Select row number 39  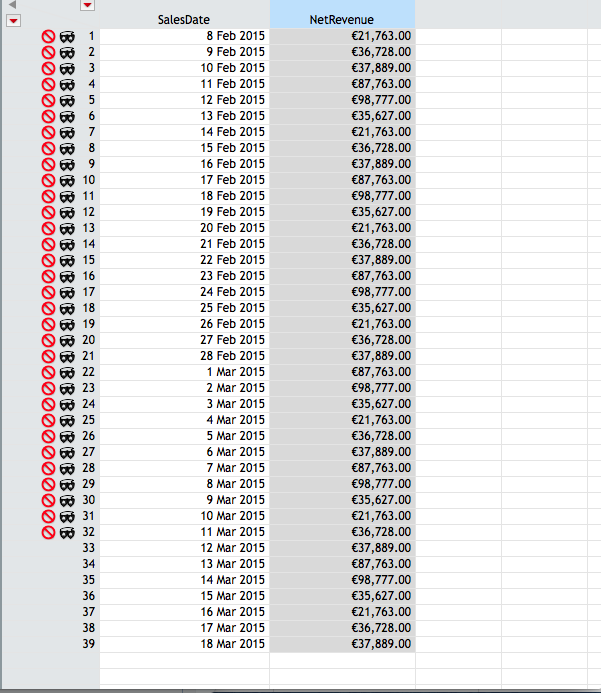pyautogui.click(x=89, y=644)
